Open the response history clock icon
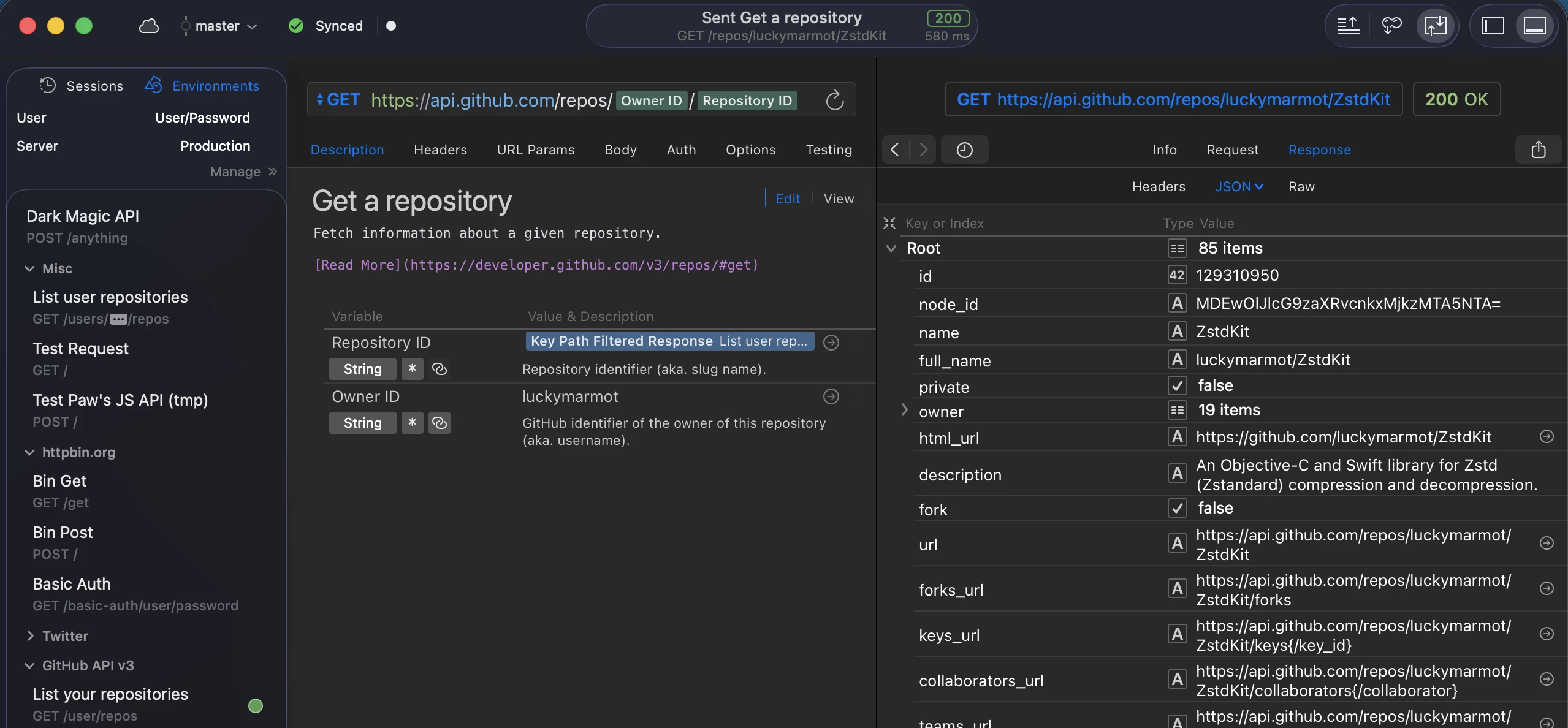 point(964,150)
